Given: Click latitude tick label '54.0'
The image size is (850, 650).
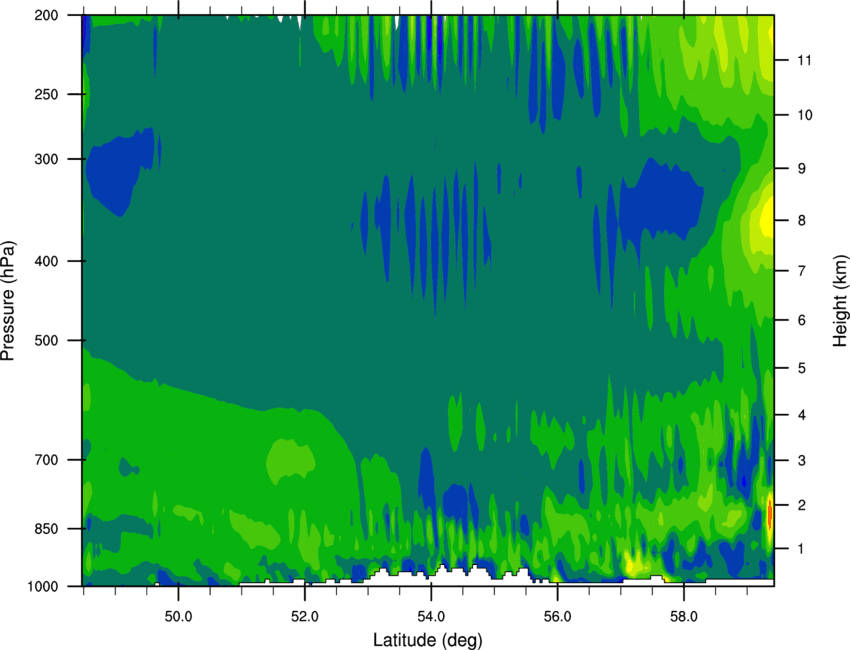Looking at the screenshot, I should 431,617.
